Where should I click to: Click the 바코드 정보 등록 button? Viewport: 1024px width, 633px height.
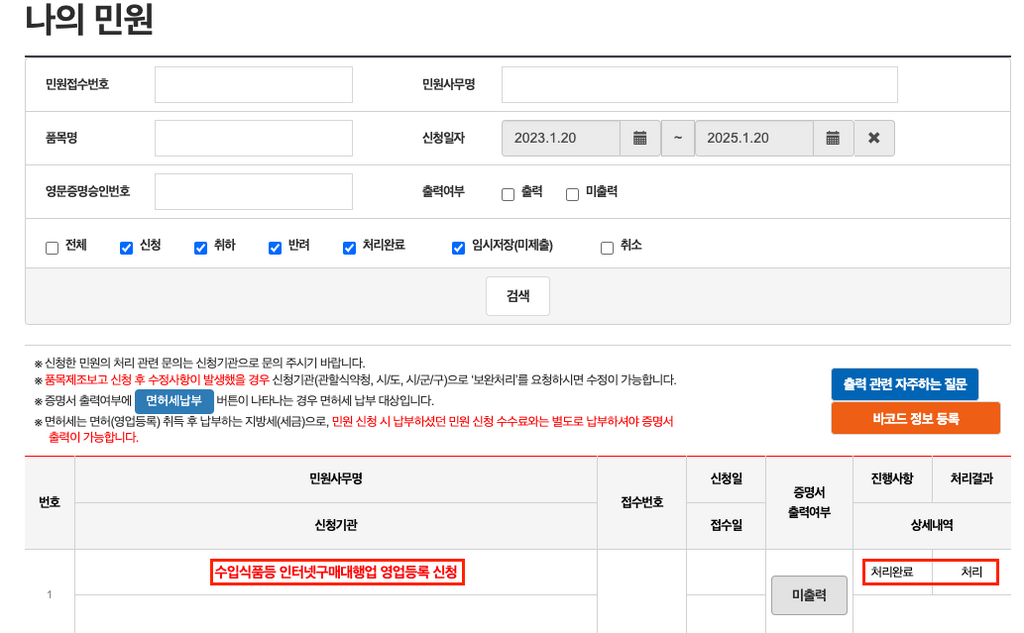click(916, 419)
